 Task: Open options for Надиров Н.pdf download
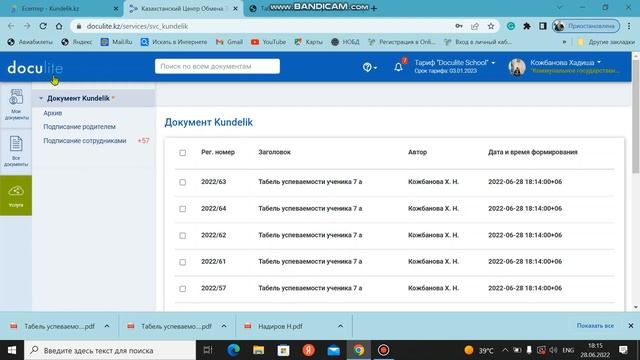click(340, 326)
